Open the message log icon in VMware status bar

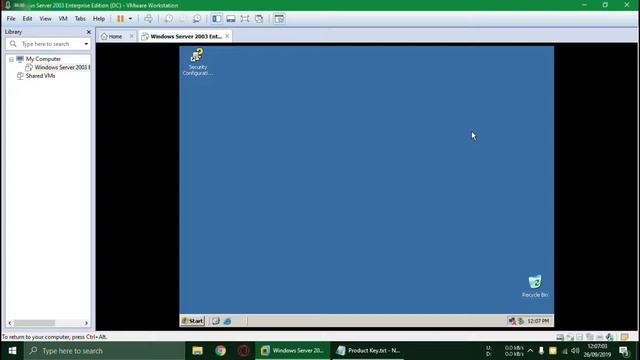(624, 337)
